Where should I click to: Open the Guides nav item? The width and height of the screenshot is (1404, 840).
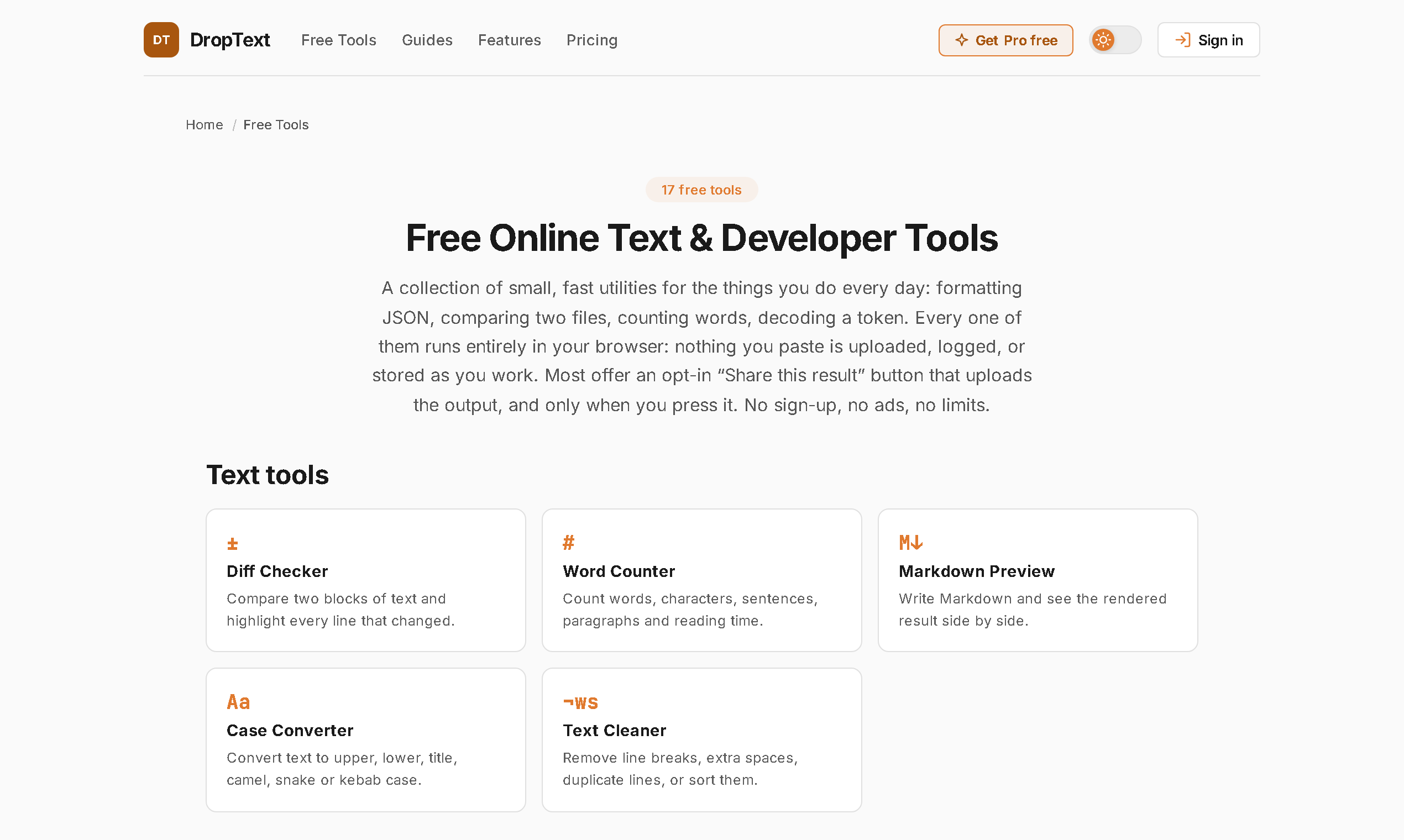427,40
